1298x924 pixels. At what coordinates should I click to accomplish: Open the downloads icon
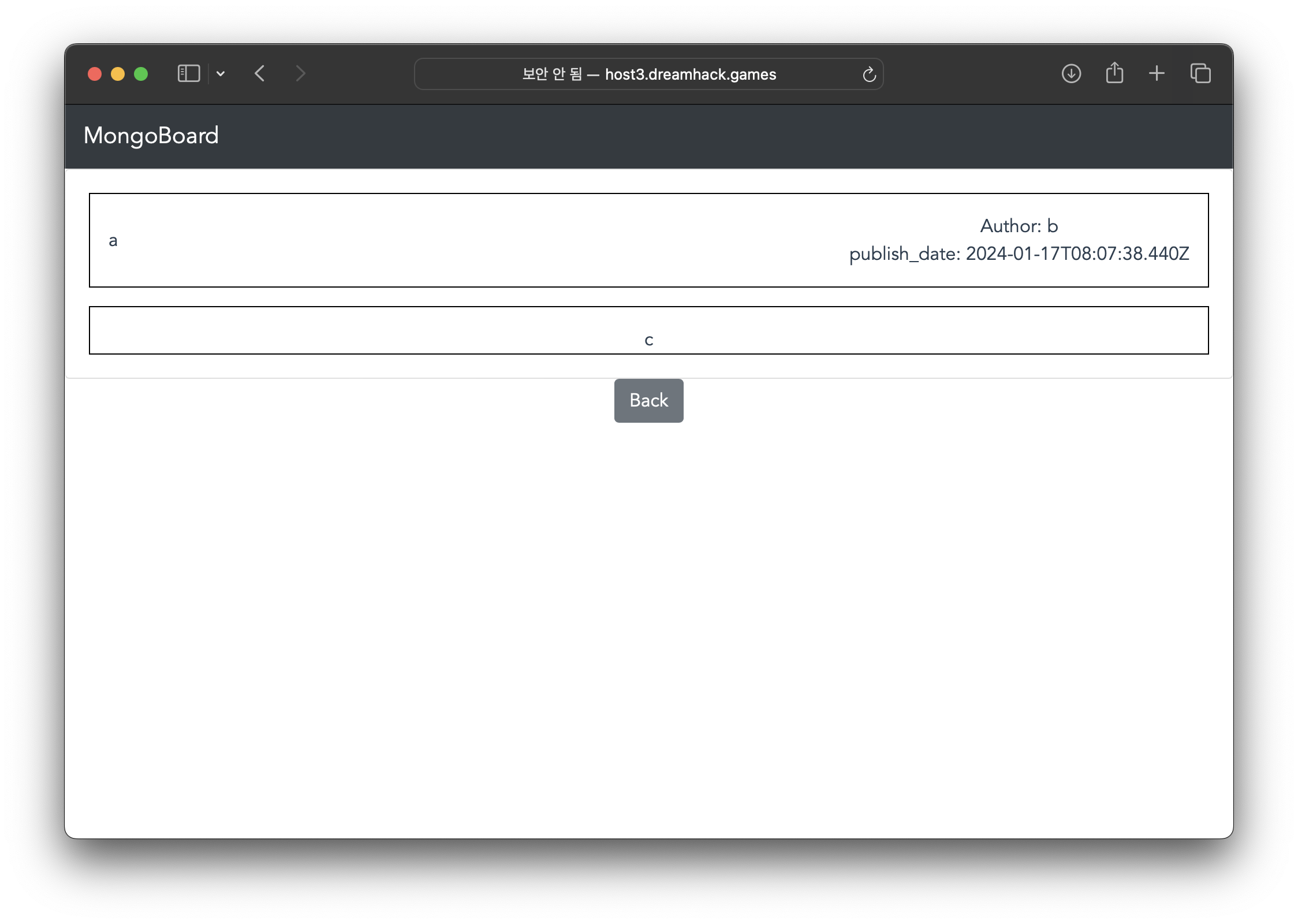coord(1071,74)
